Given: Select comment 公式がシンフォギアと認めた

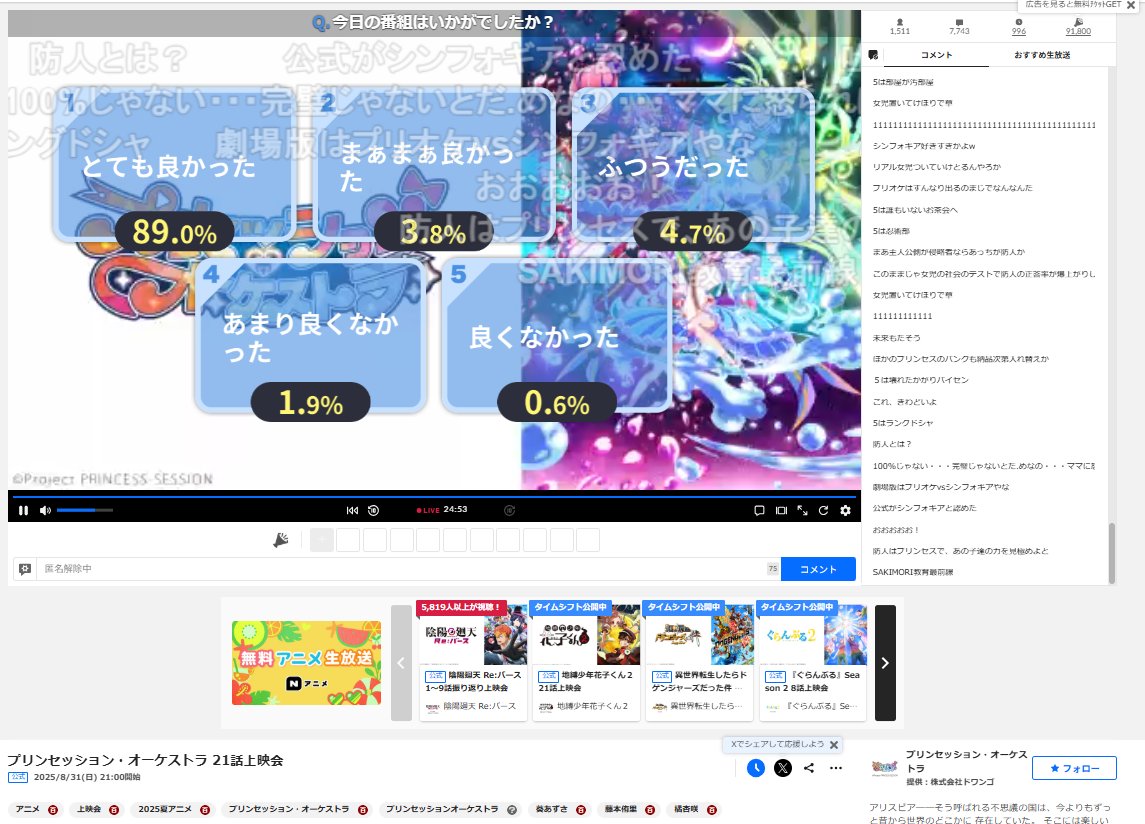Looking at the screenshot, I should pos(924,508).
